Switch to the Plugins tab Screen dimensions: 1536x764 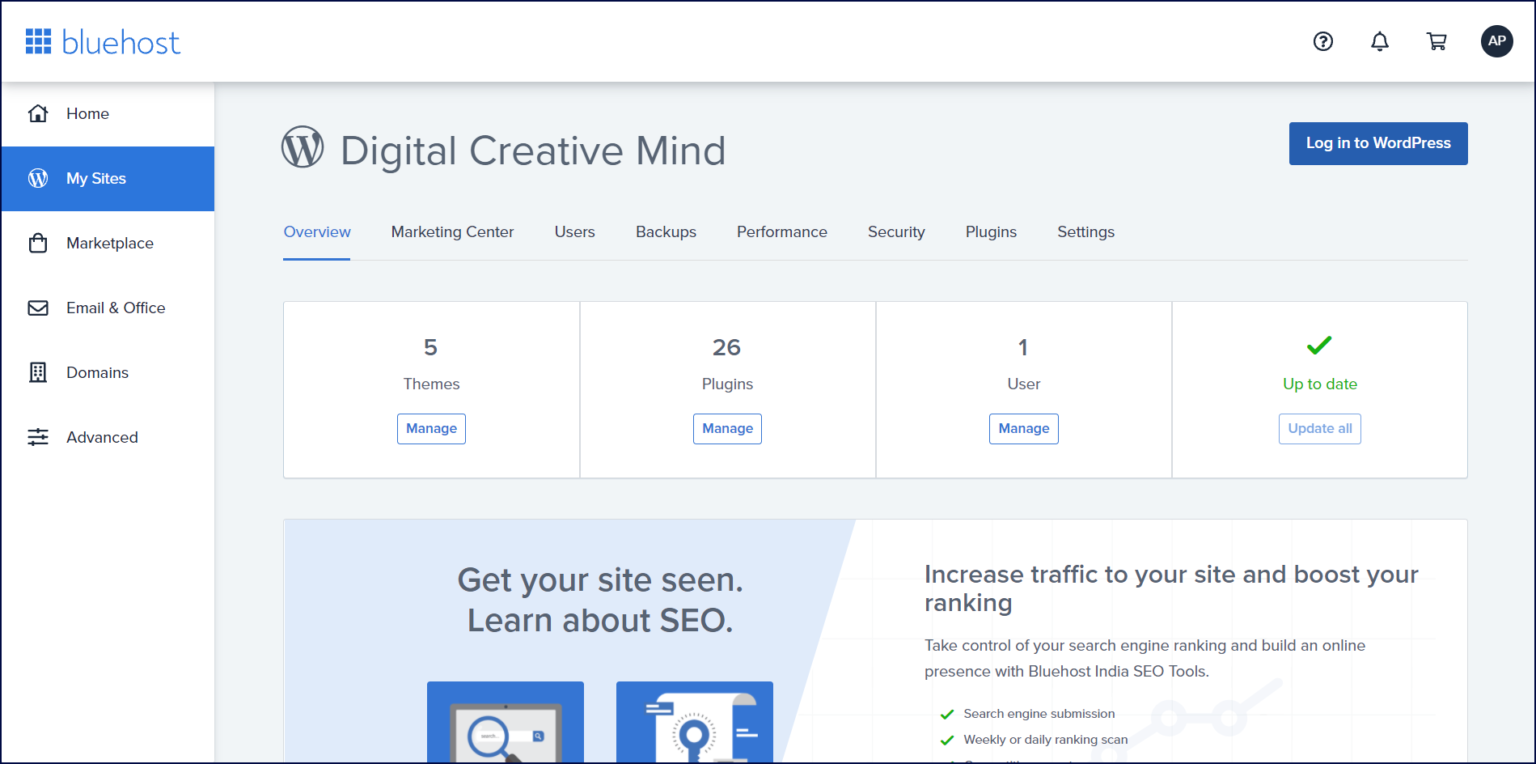[991, 232]
